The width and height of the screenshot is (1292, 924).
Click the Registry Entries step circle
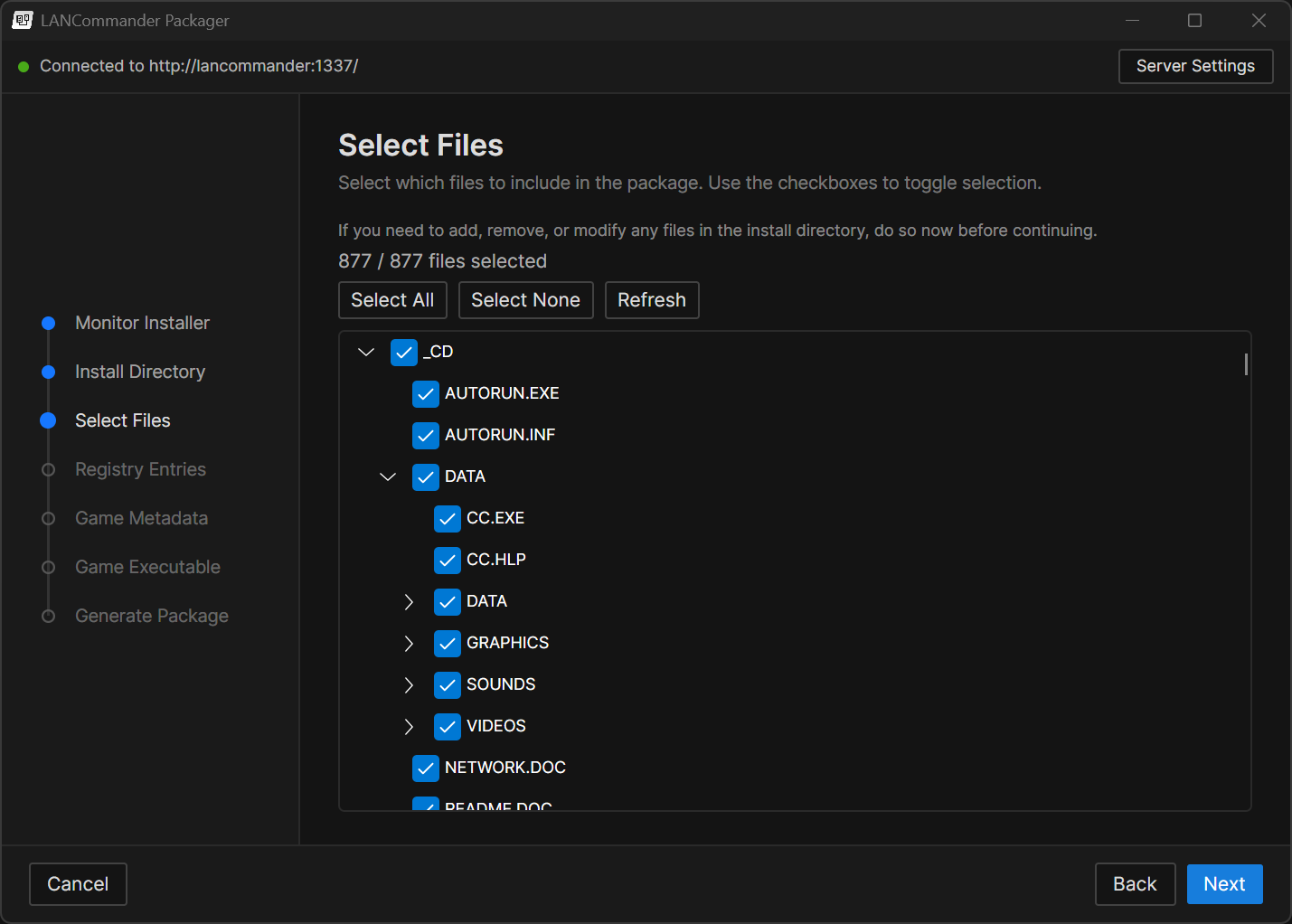tap(49, 469)
